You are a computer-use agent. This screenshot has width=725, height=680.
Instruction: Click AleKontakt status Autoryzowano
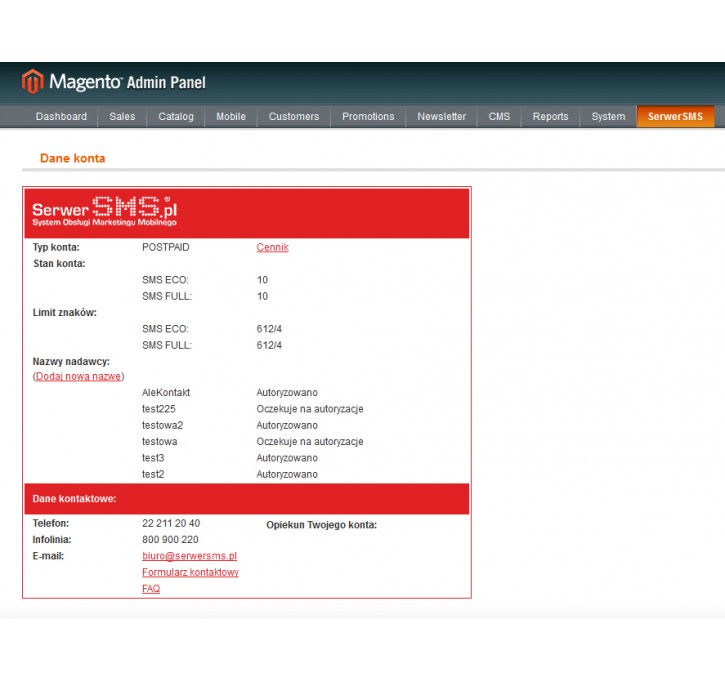287,392
